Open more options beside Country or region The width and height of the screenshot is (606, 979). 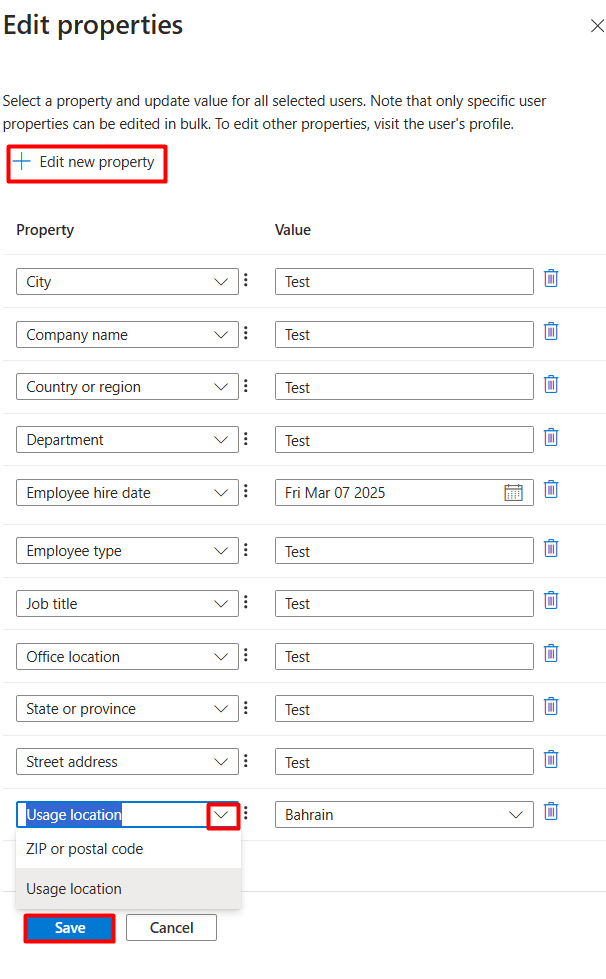click(246, 386)
